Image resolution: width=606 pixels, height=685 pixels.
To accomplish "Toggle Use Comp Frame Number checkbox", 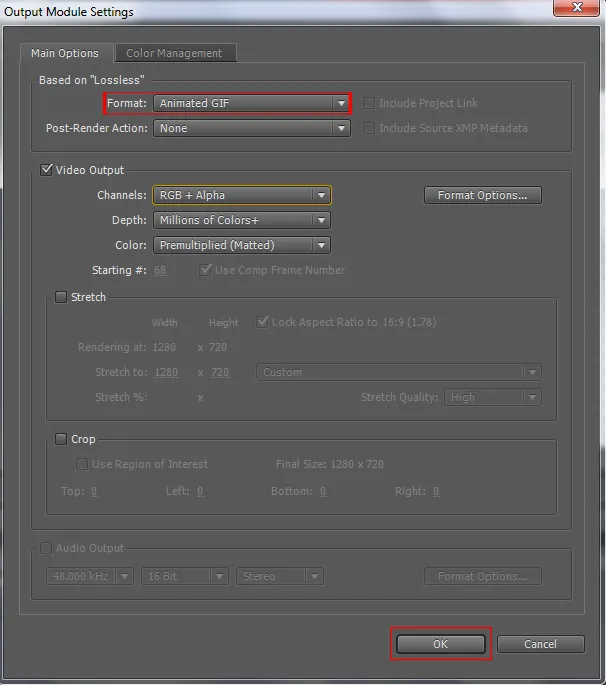I will click(205, 270).
